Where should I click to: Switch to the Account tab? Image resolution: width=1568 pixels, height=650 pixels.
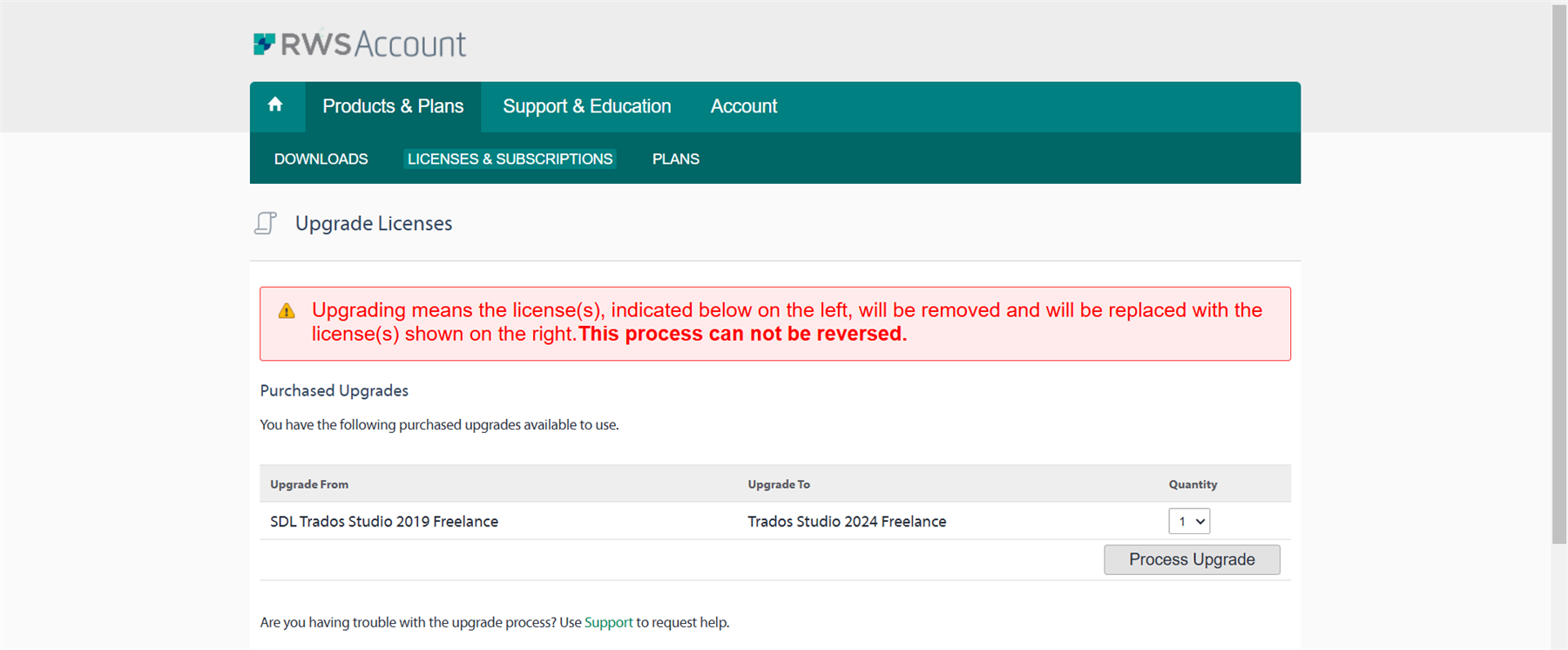[x=743, y=106]
